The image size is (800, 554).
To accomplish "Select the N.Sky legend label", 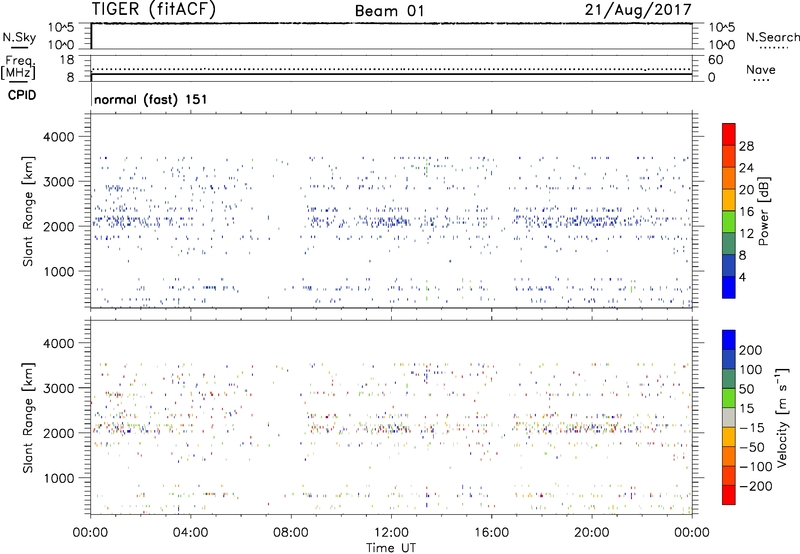I will 19,37.
